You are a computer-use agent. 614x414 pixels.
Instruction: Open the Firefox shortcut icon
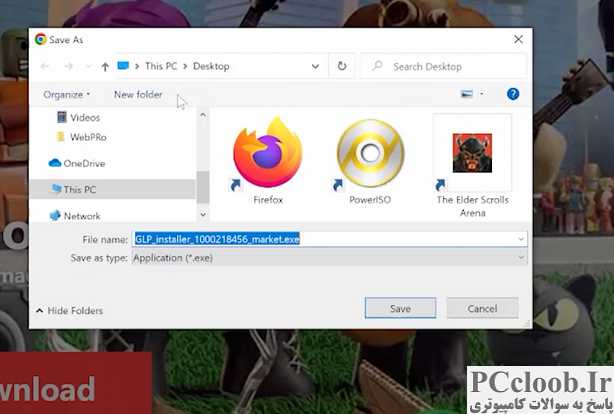267,153
